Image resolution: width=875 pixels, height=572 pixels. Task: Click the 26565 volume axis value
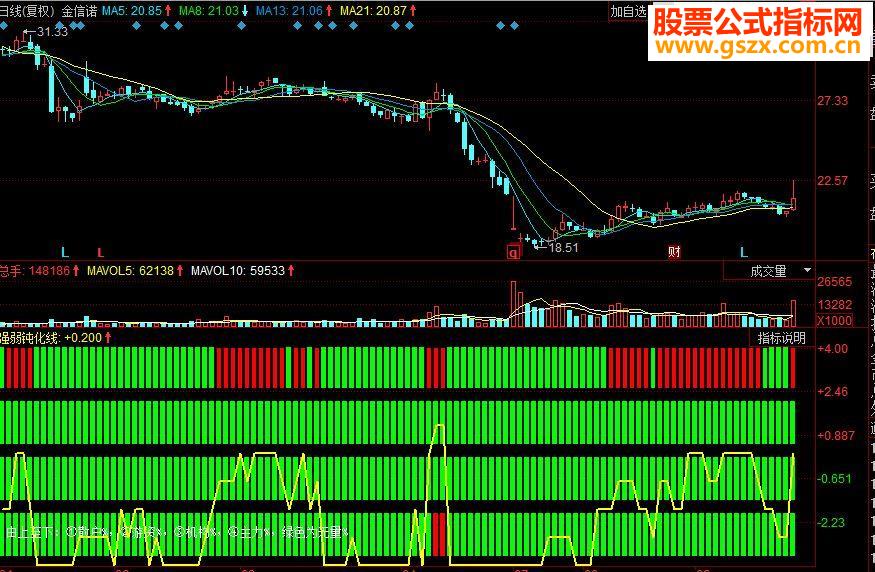[x=834, y=282]
